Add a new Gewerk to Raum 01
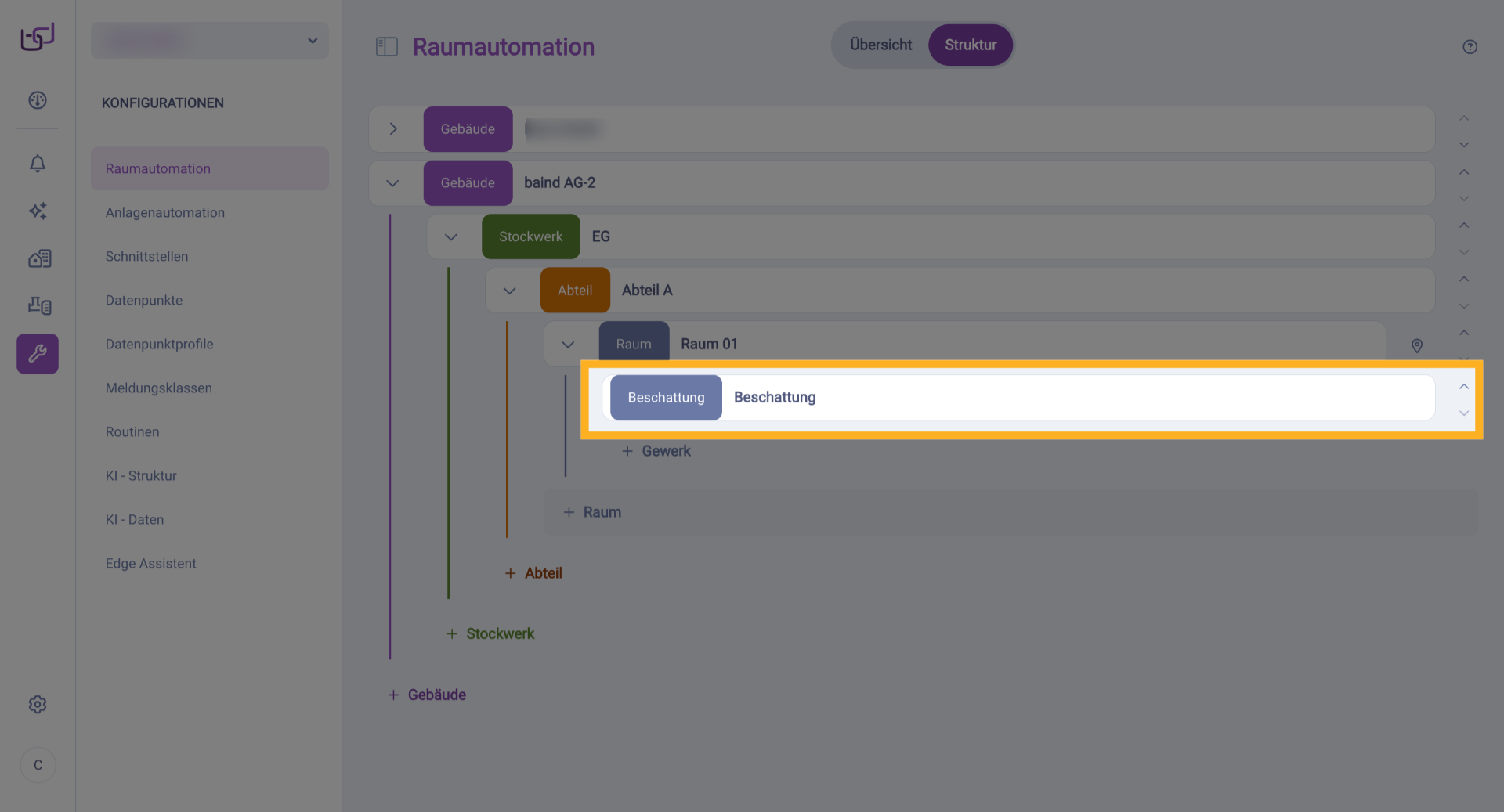This screenshot has width=1504, height=812. coord(656,451)
